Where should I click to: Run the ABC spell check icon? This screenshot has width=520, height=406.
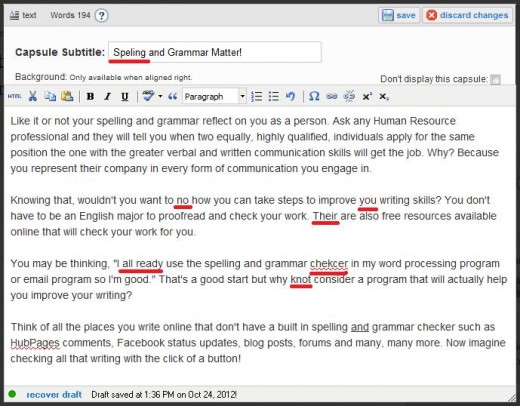coord(148,96)
